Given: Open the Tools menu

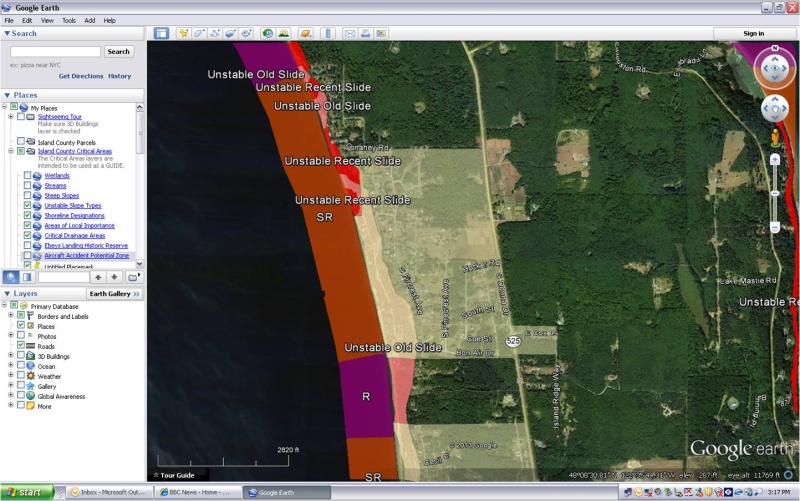Looking at the screenshot, I should coord(69,21).
